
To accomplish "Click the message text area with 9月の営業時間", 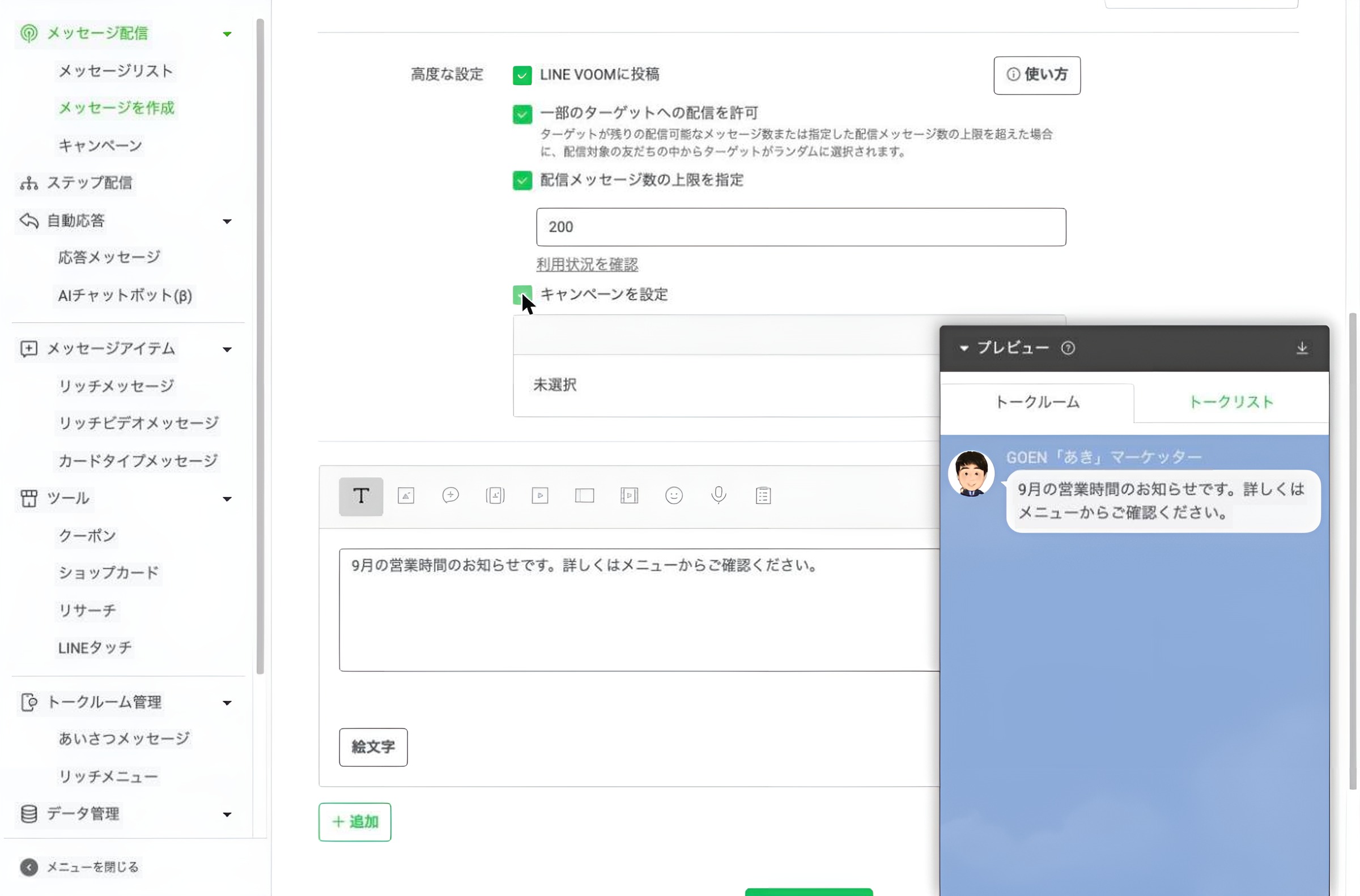I will pyautogui.click(x=639, y=610).
